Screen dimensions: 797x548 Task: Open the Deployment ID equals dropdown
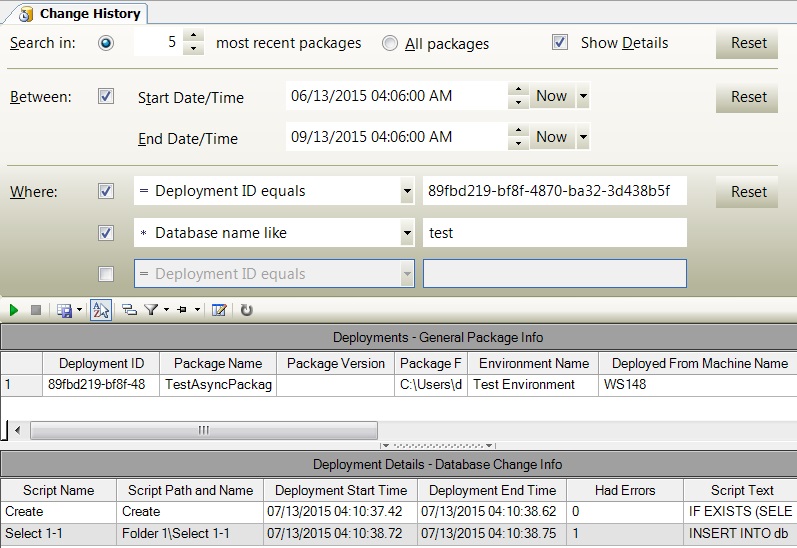pyautogui.click(x=406, y=191)
